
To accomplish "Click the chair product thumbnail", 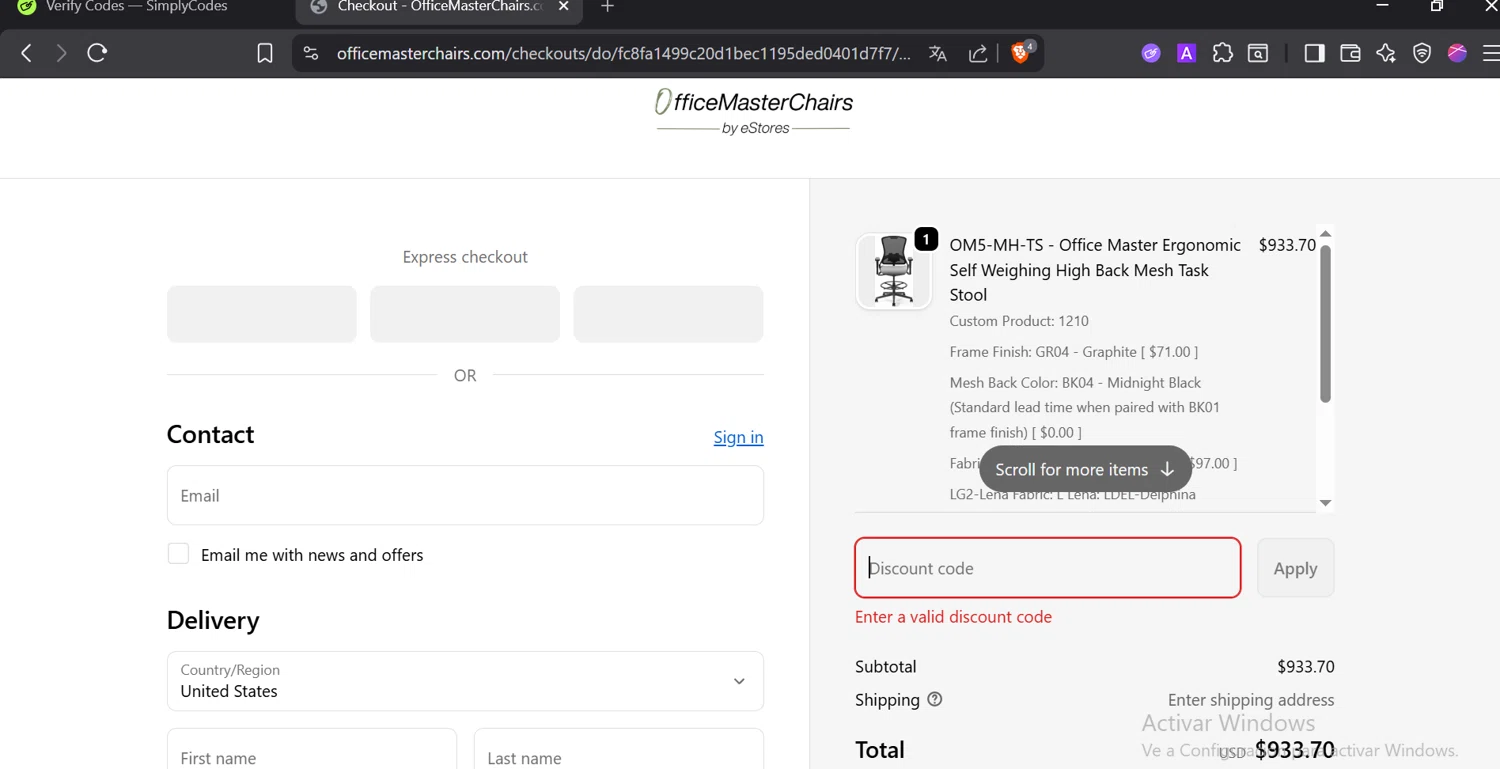I will click(894, 271).
